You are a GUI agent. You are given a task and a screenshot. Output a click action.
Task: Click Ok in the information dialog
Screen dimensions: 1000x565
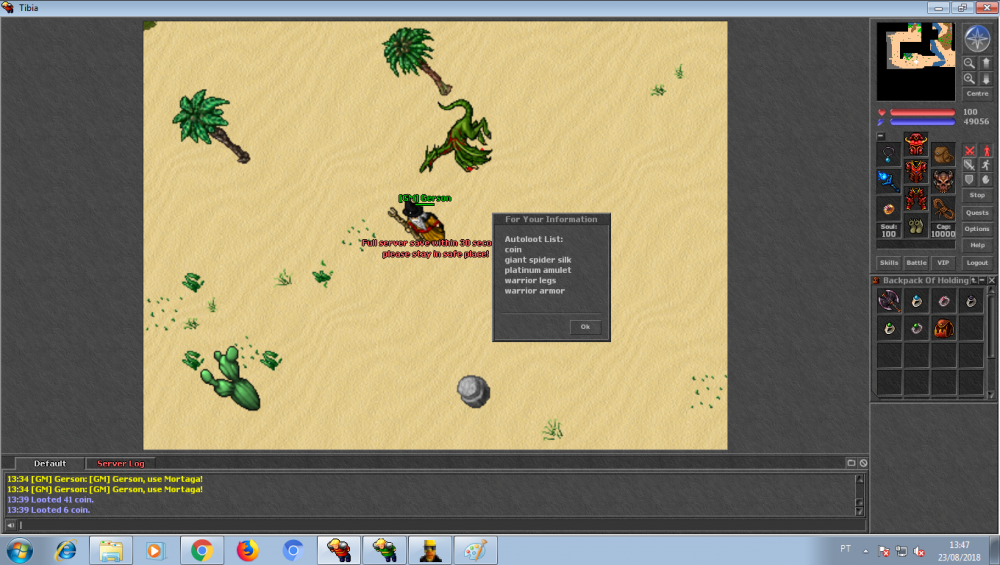tap(585, 327)
